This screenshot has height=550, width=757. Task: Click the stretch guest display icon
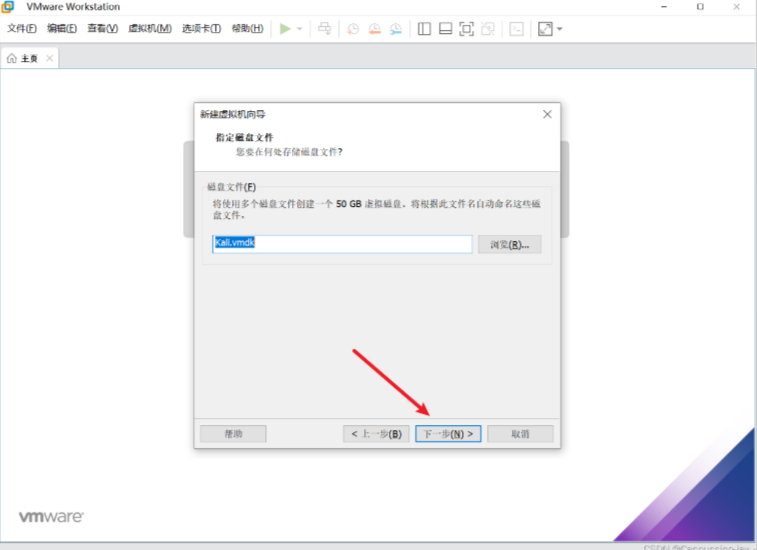tap(545, 29)
